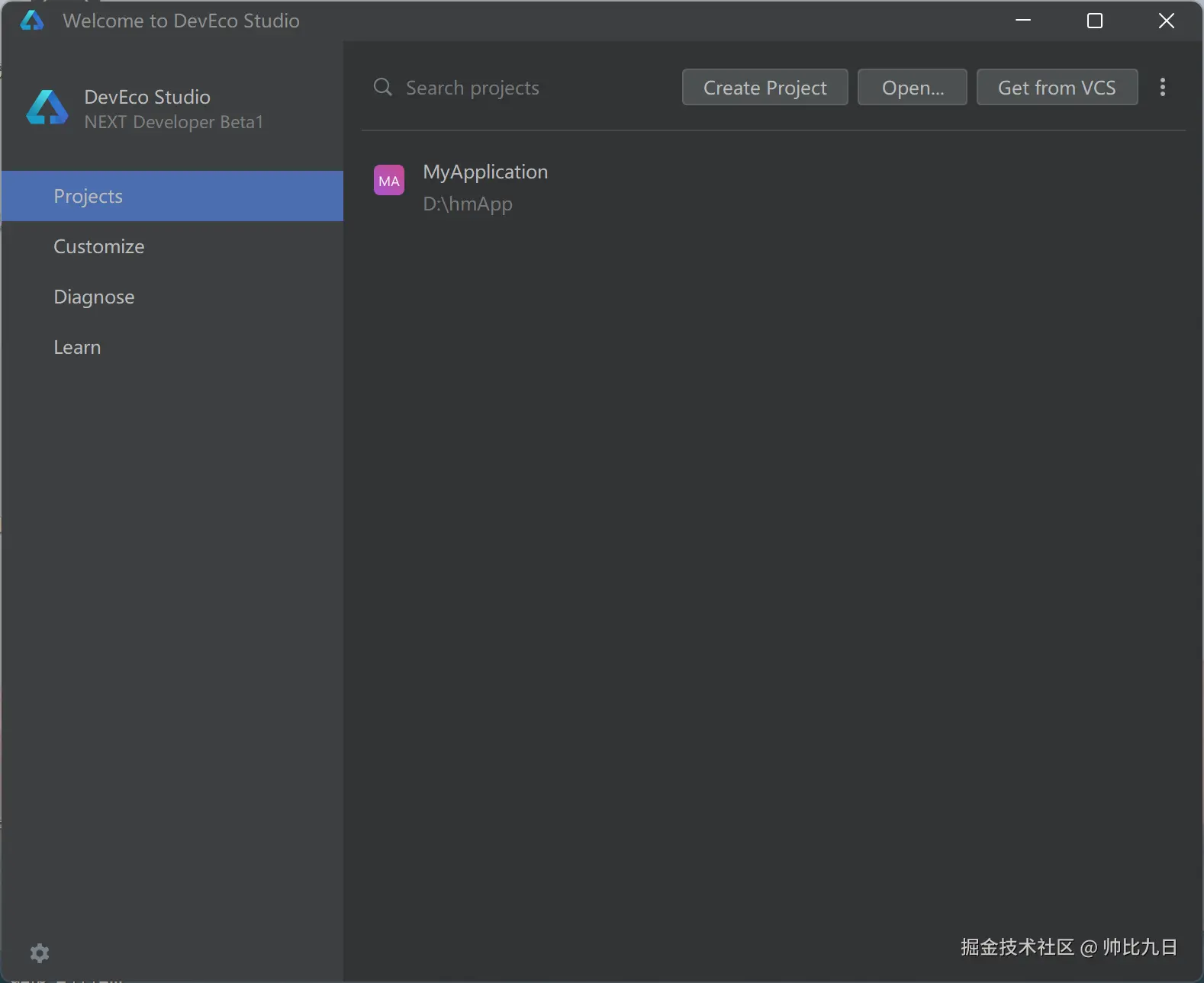Open the settings gear icon in sidebar
The height and width of the screenshot is (983, 1204).
[x=40, y=952]
